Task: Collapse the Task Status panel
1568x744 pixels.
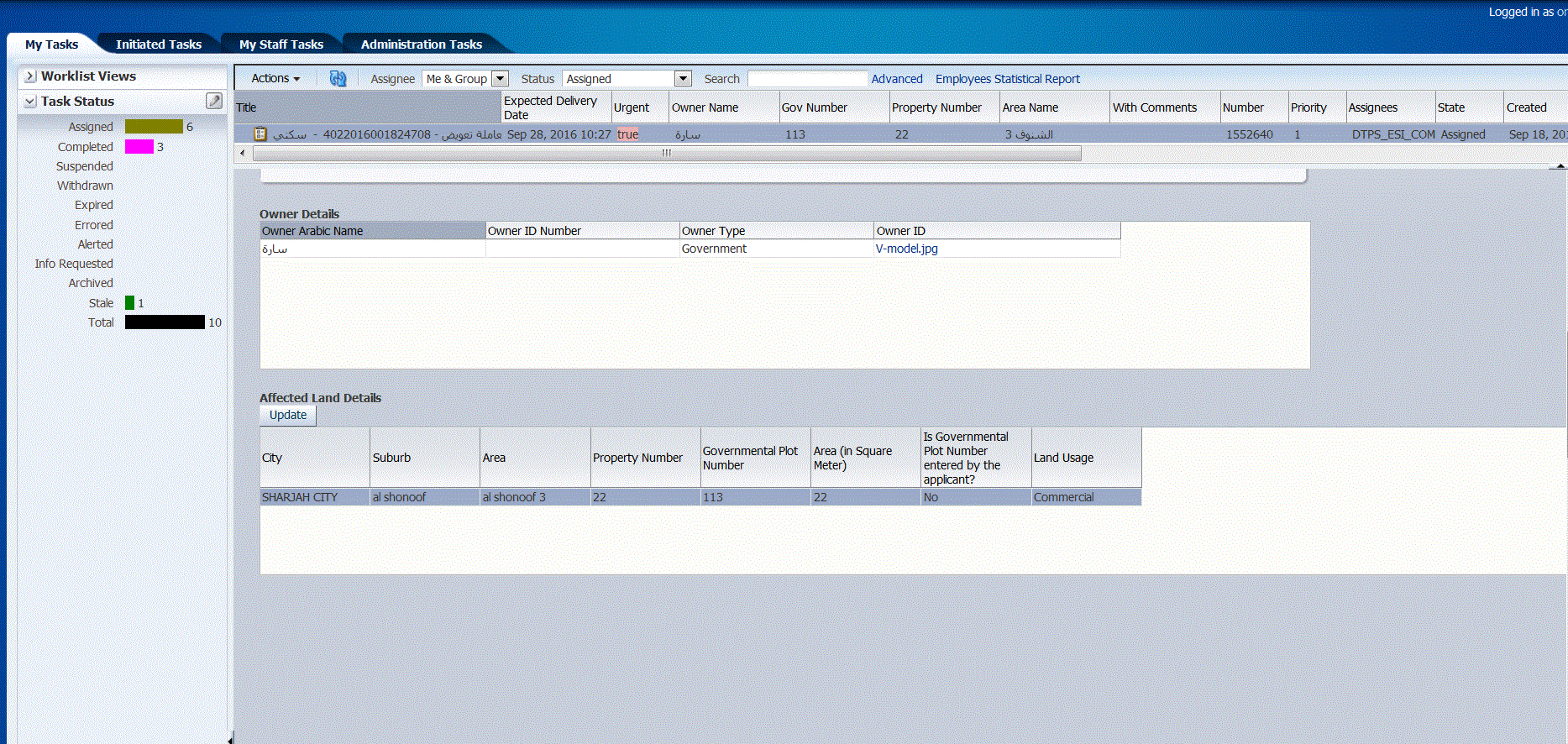Action: [30, 102]
